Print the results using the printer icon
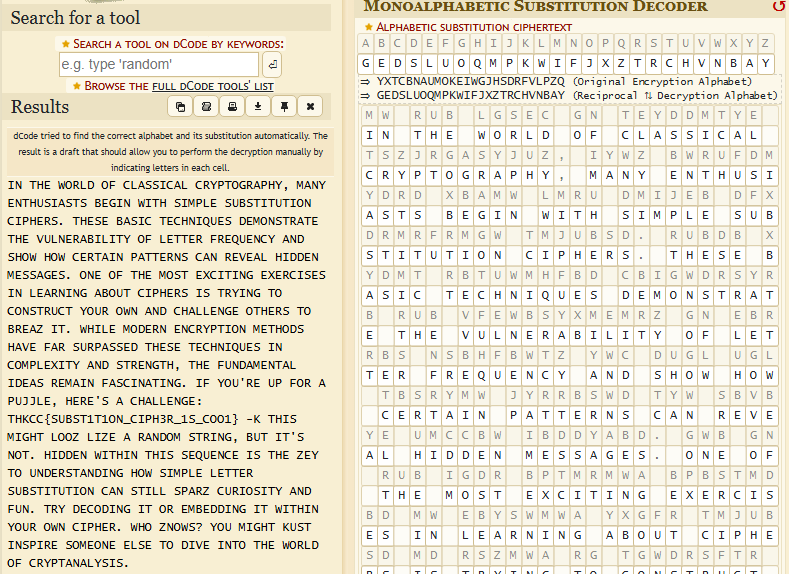The width and height of the screenshot is (789, 574). [232, 107]
